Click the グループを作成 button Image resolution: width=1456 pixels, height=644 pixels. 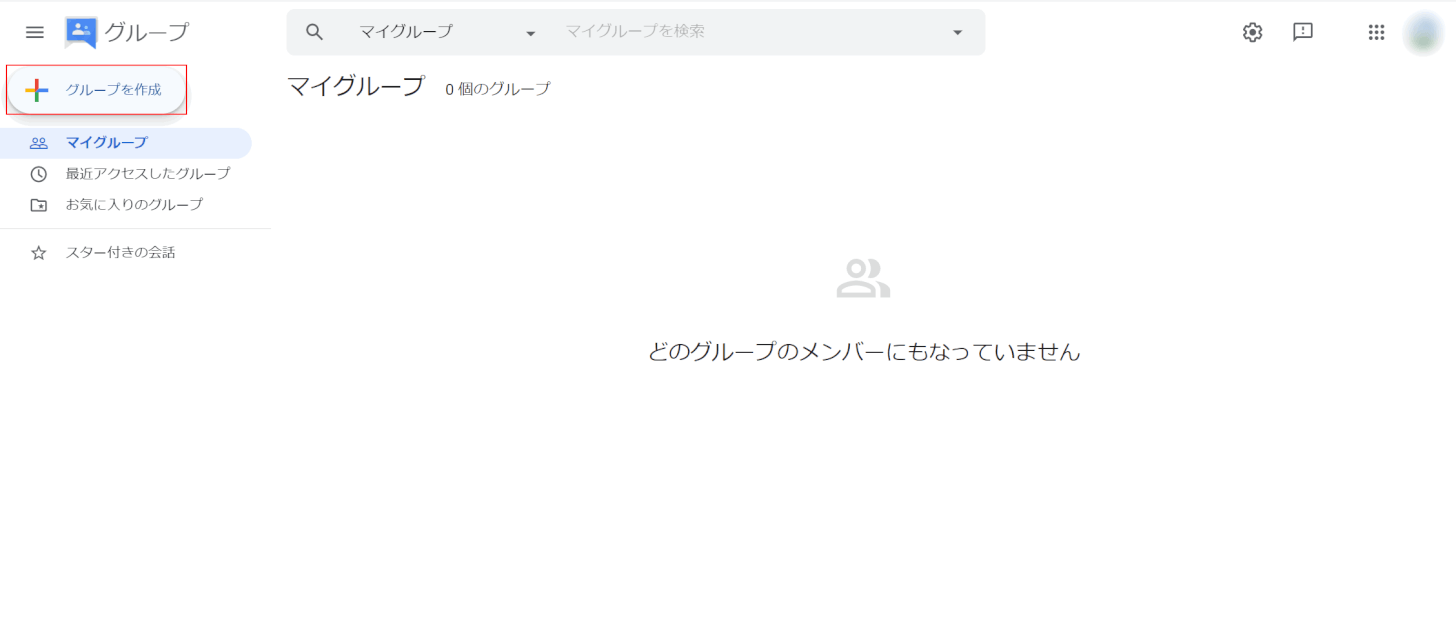tap(112, 90)
